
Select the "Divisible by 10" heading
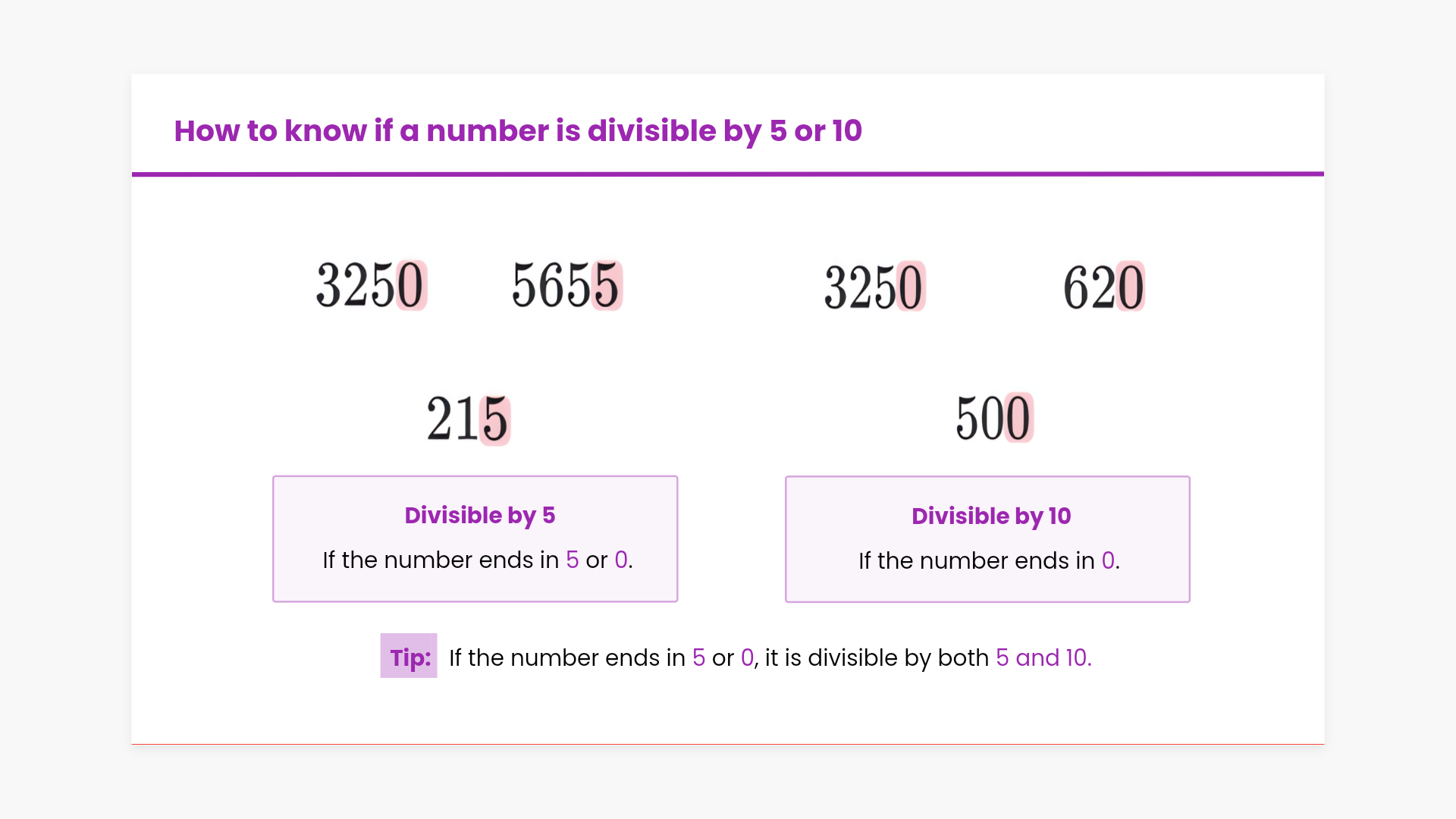pyautogui.click(x=990, y=516)
